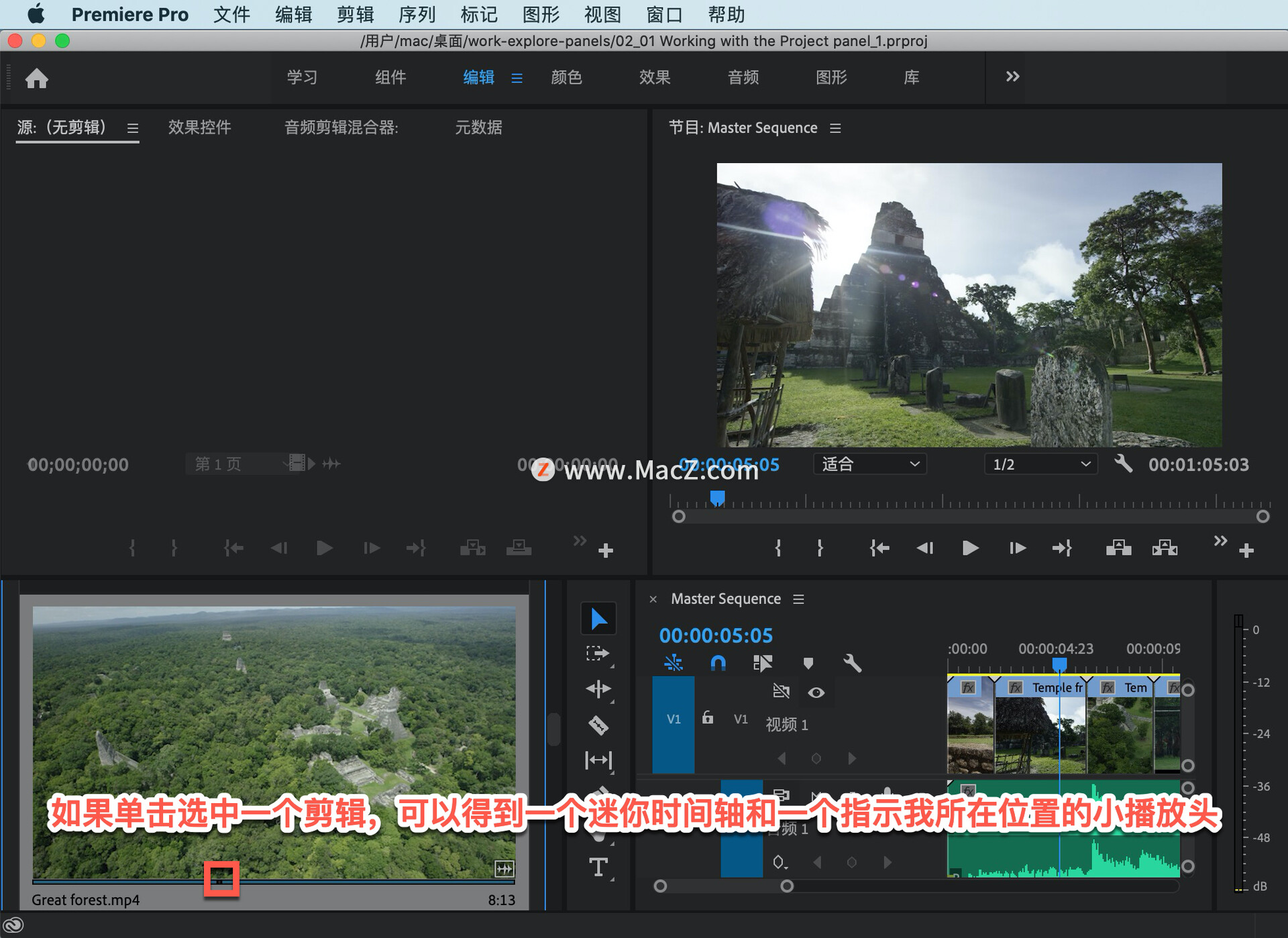This screenshot has height=938, width=1288.
Task: Open Master Sequence timeline panel menu
Action: pyautogui.click(x=798, y=599)
